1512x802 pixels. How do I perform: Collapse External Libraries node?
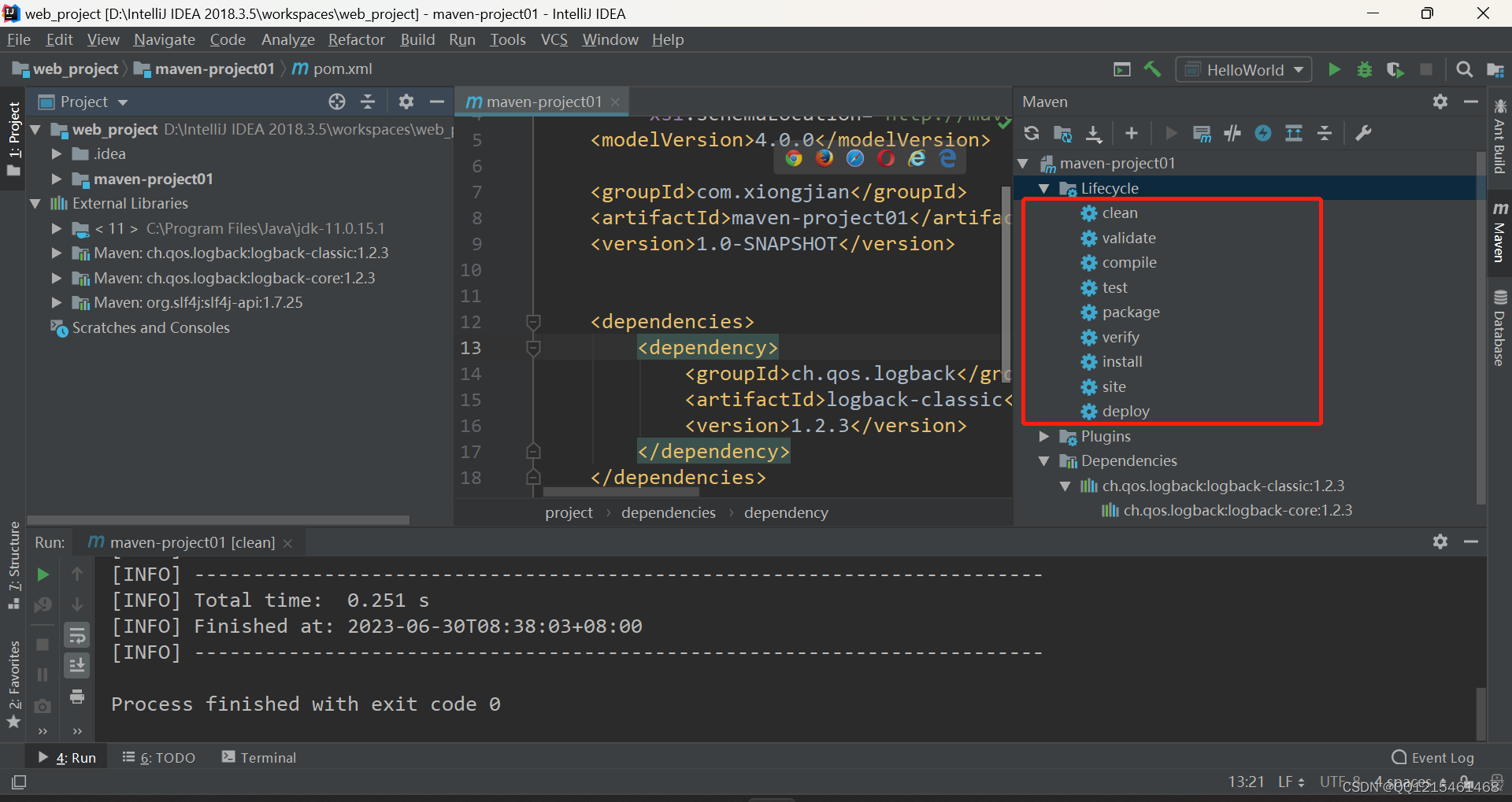(35, 203)
